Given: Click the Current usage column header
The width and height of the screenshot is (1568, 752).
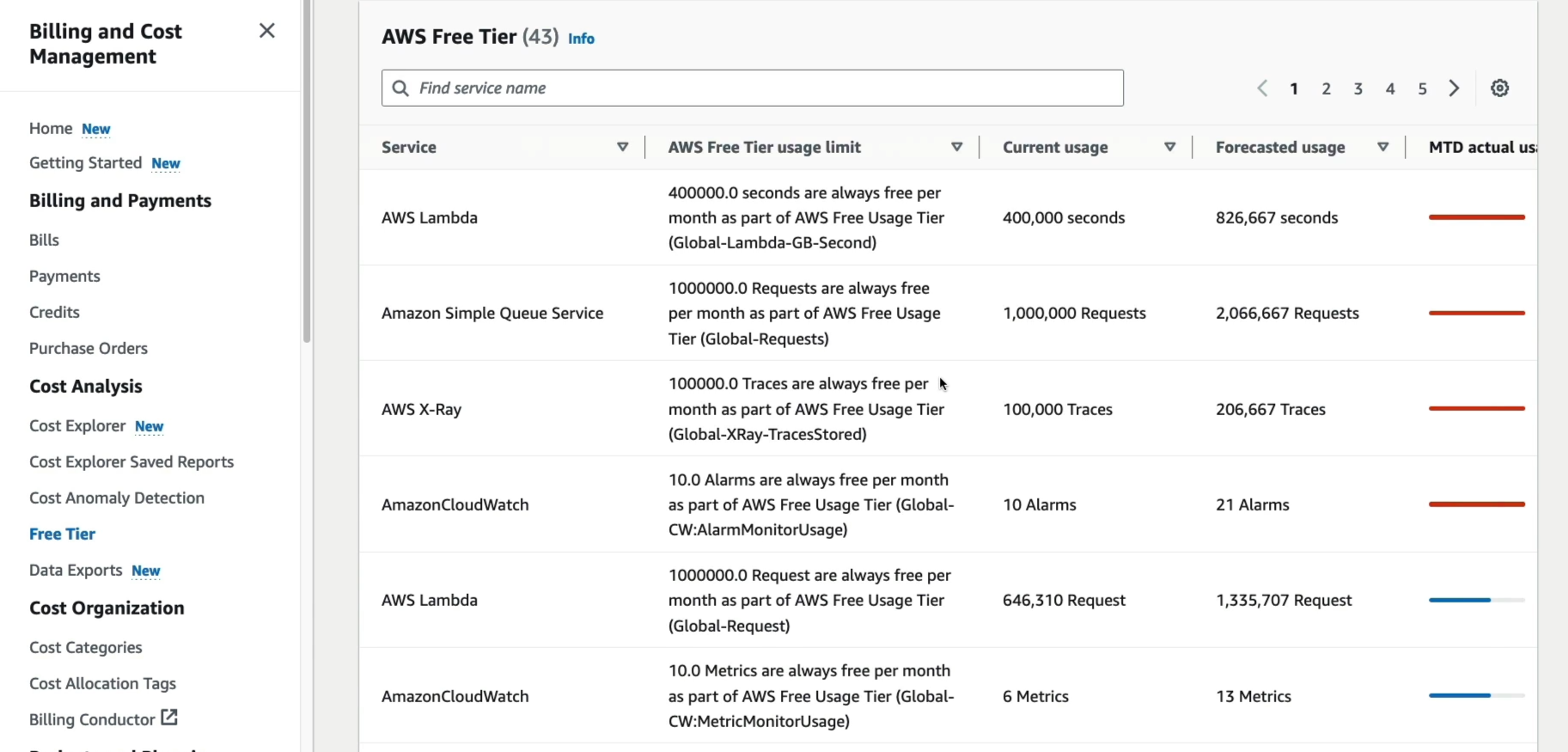Looking at the screenshot, I should coord(1055,147).
